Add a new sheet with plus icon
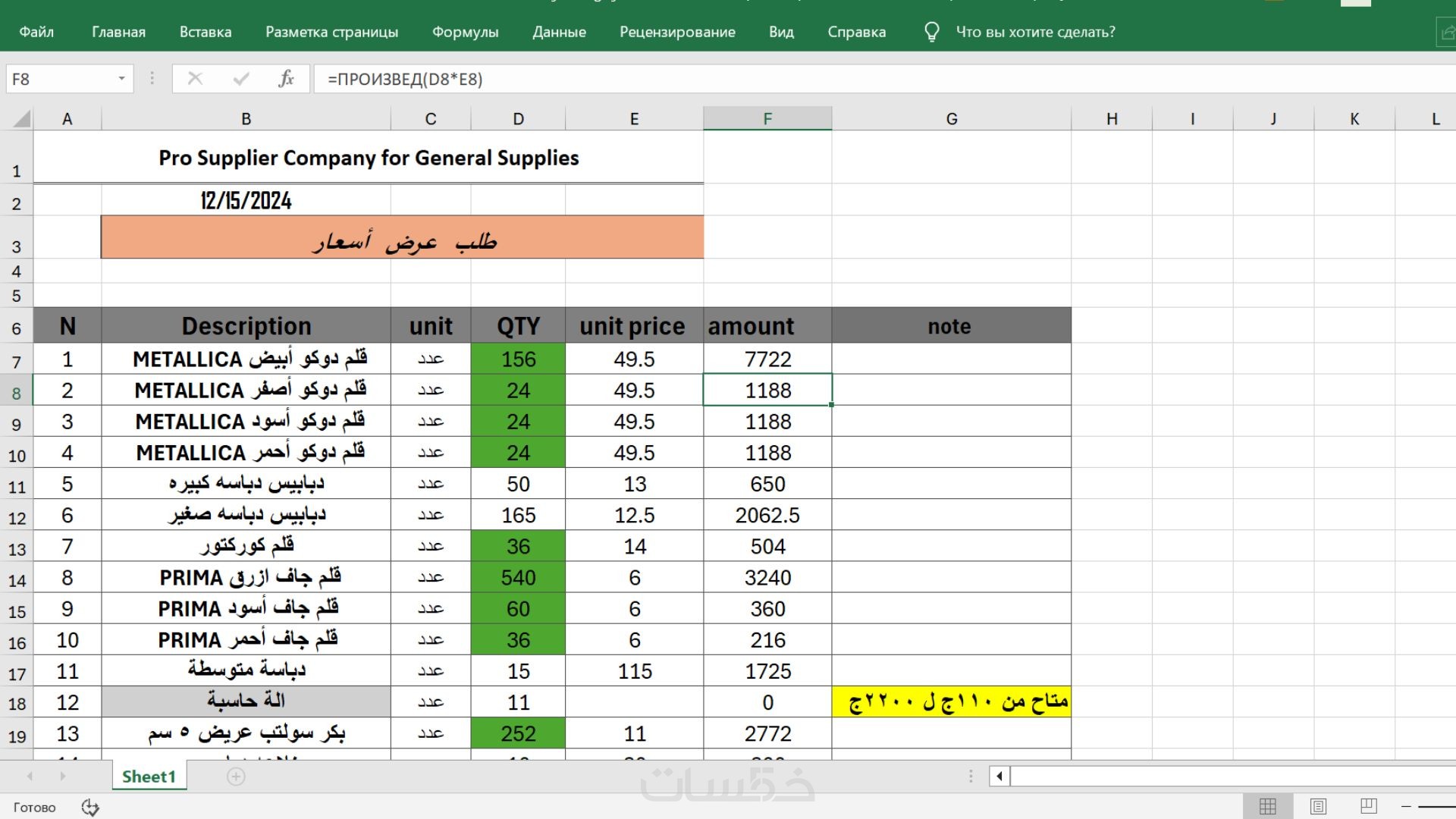The image size is (1456, 819). (x=236, y=777)
